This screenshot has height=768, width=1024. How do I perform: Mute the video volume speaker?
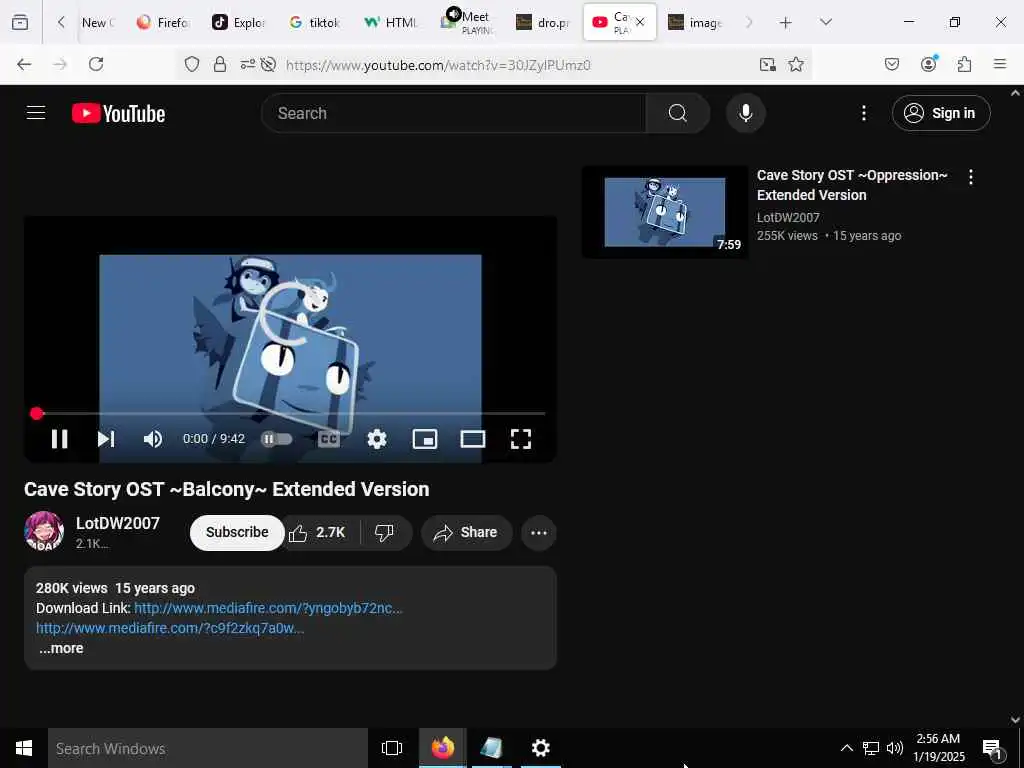(153, 439)
